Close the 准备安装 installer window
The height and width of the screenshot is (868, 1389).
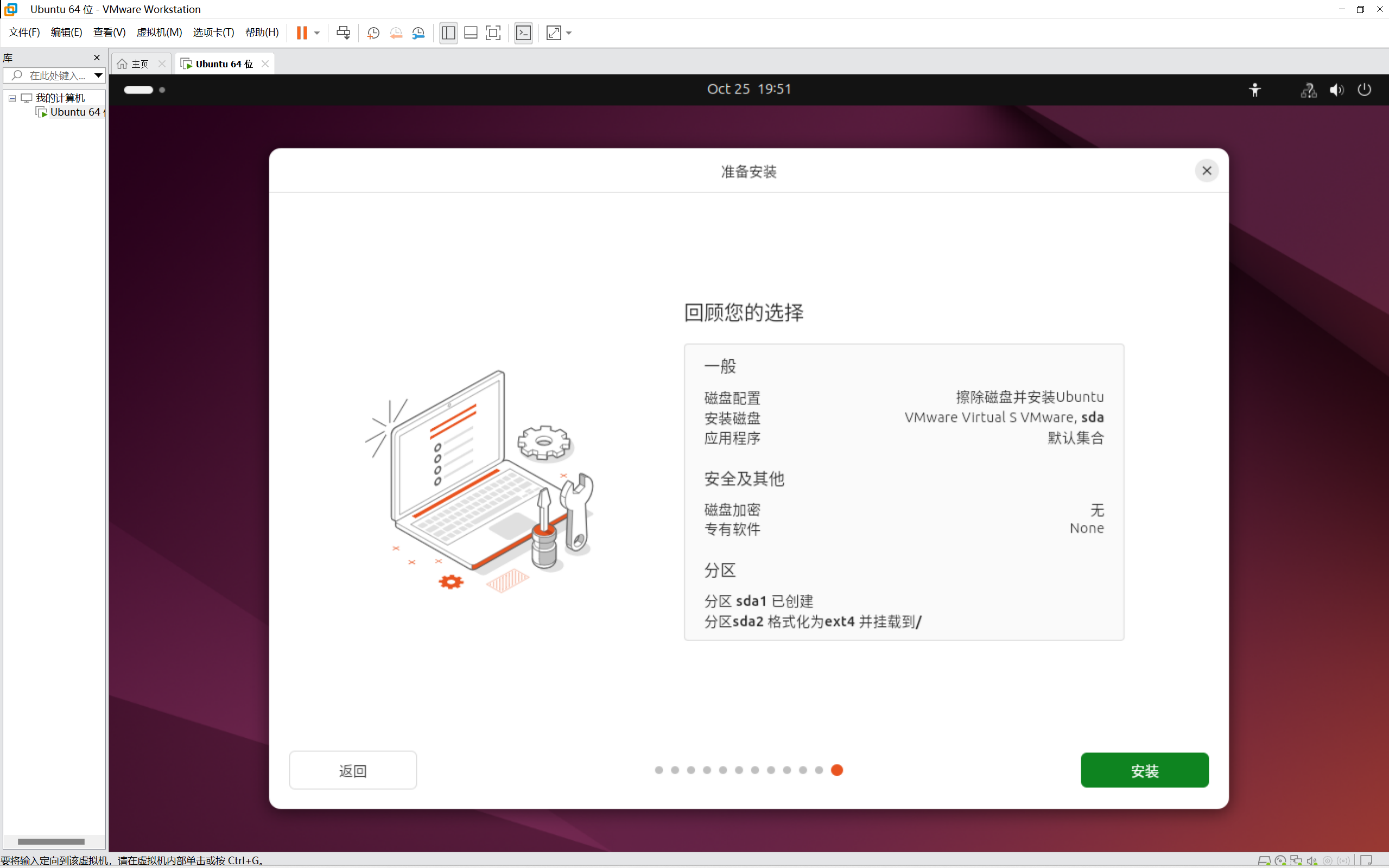point(1207,170)
